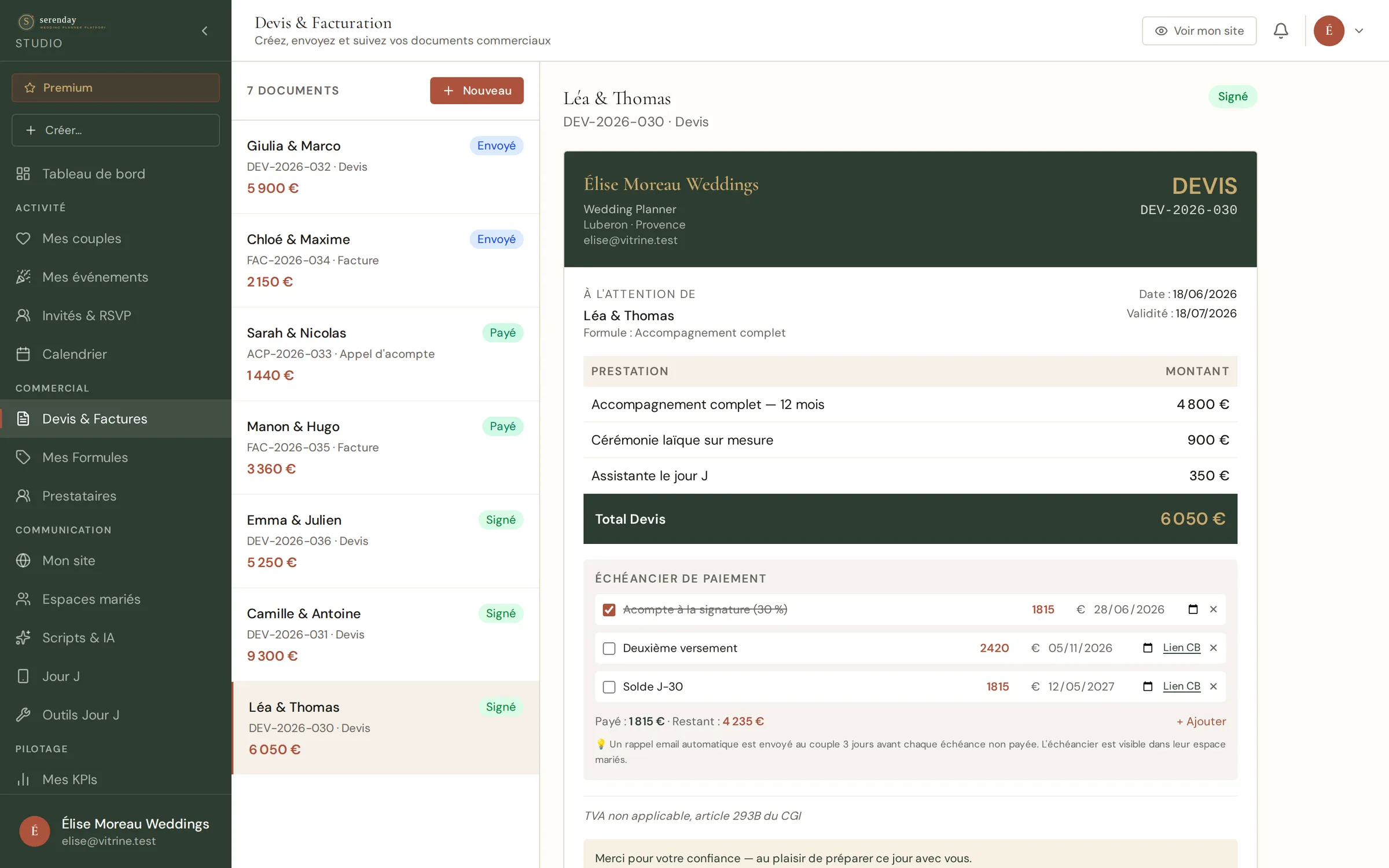The image size is (1389, 868).
Task: Select the Sarah & Nicolas document
Action: (385, 354)
